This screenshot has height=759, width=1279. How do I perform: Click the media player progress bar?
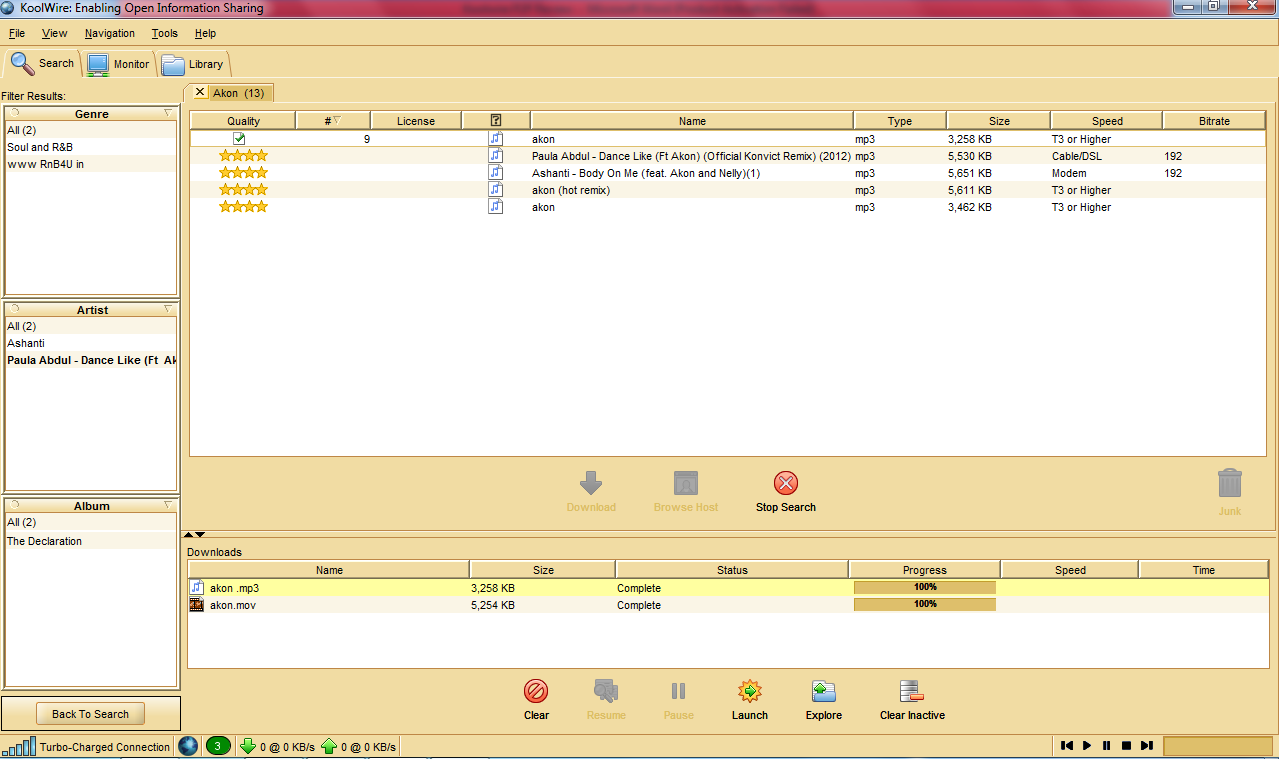click(x=1217, y=746)
